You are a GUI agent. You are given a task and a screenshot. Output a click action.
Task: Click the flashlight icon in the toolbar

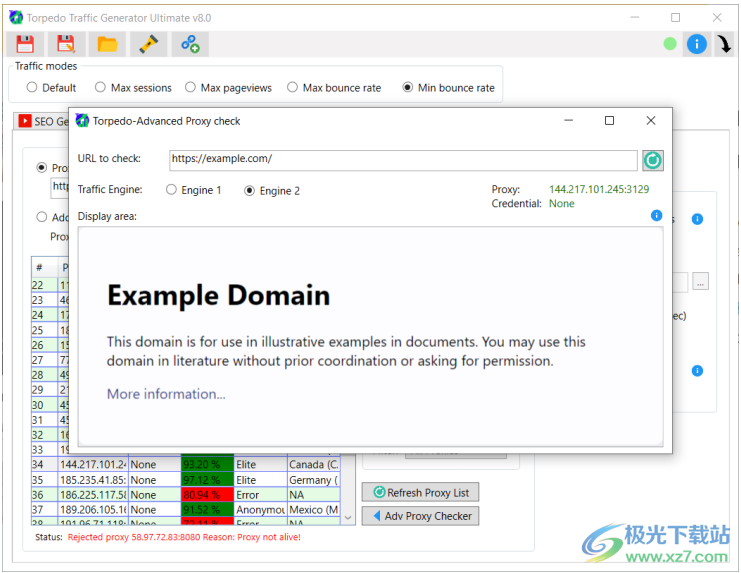tap(148, 44)
